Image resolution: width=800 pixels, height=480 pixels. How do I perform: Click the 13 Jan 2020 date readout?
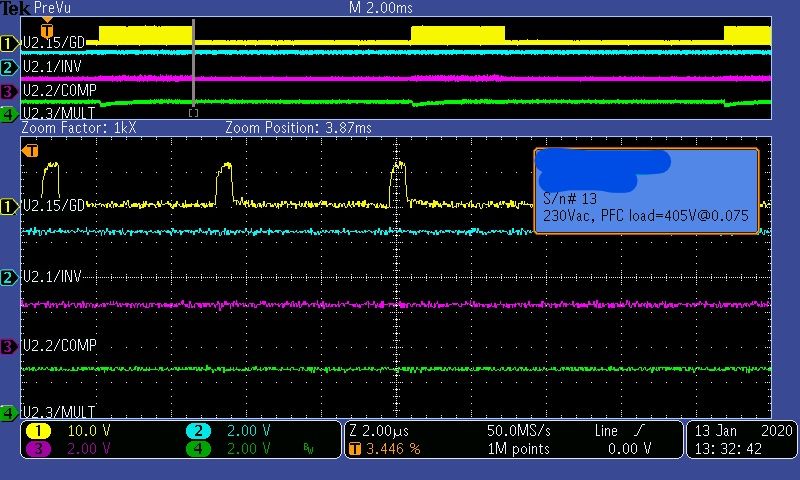point(743,431)
